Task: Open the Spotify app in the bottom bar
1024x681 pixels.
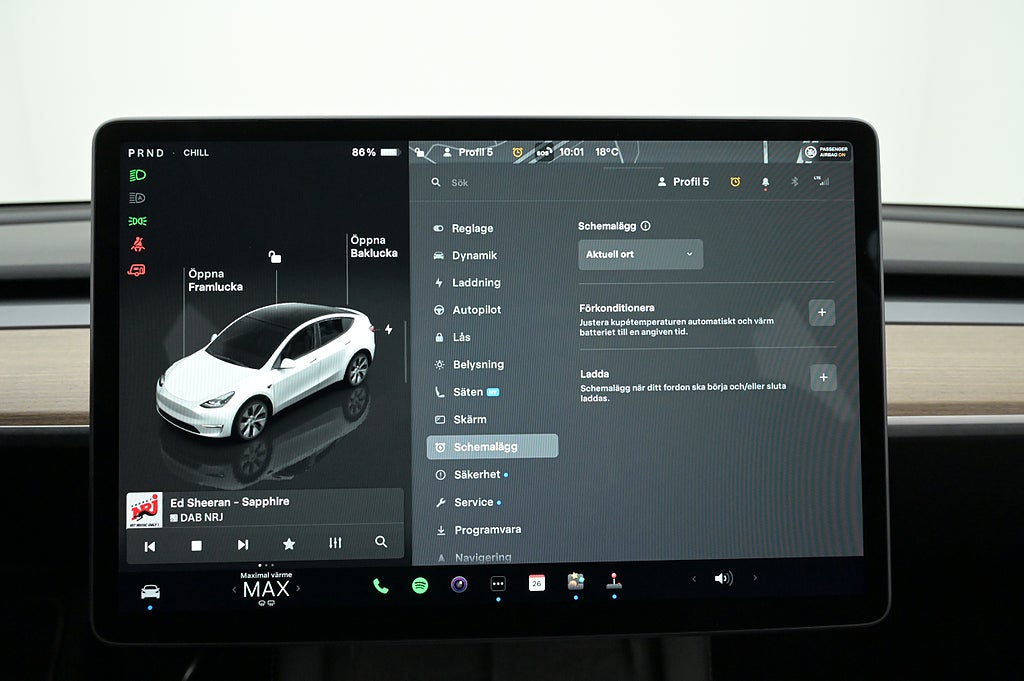Action: (420, 585)
